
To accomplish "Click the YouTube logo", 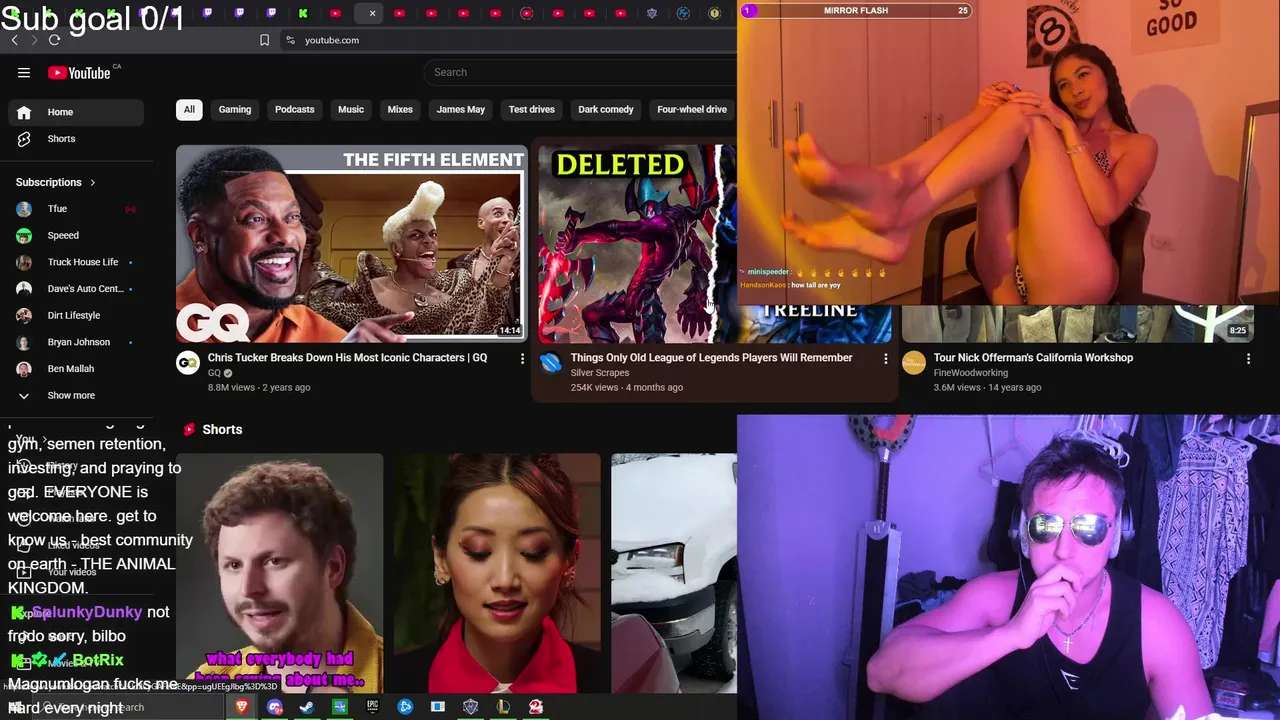I will (x=80, y=73).
